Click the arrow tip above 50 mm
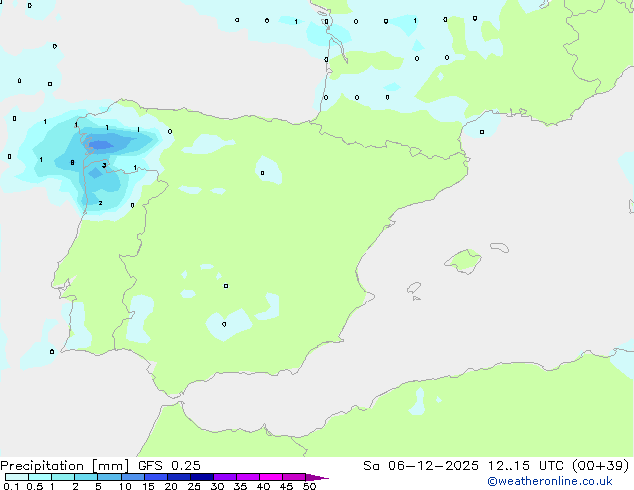The height and width of the screenshot is (490, 634). (317, 477)
